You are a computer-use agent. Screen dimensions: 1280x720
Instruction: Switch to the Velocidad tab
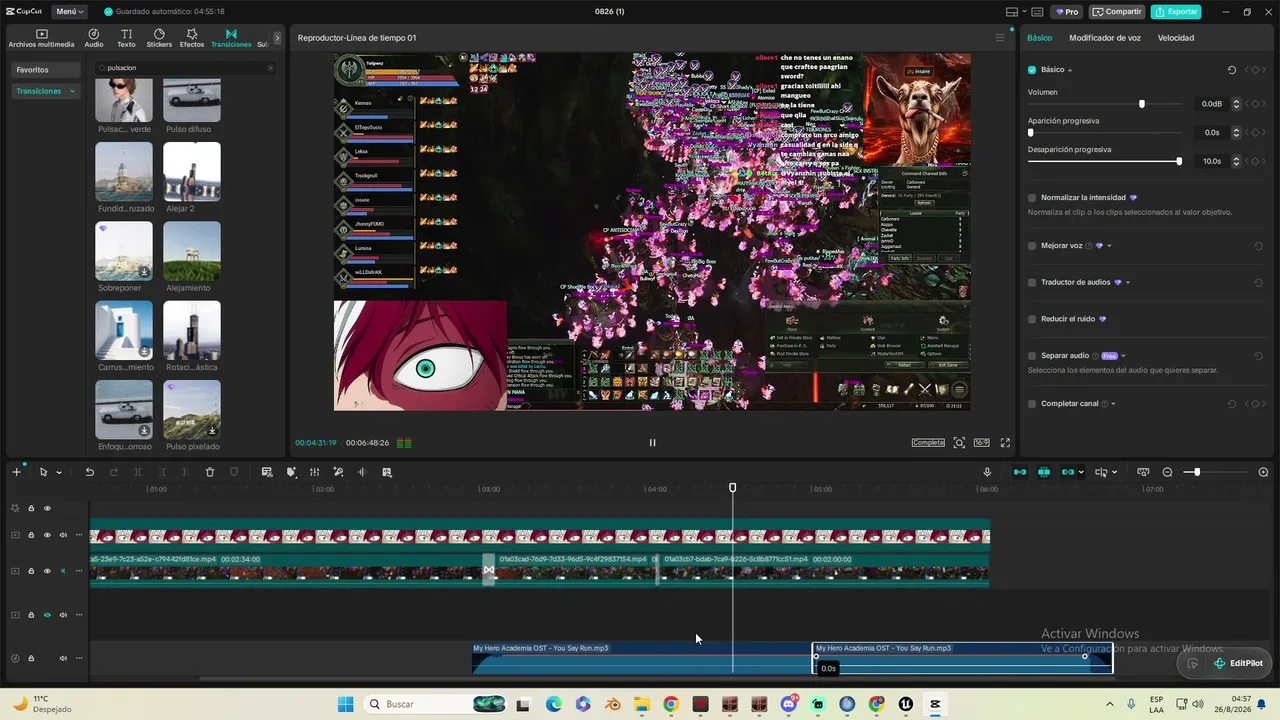(x=1176, y=38)
